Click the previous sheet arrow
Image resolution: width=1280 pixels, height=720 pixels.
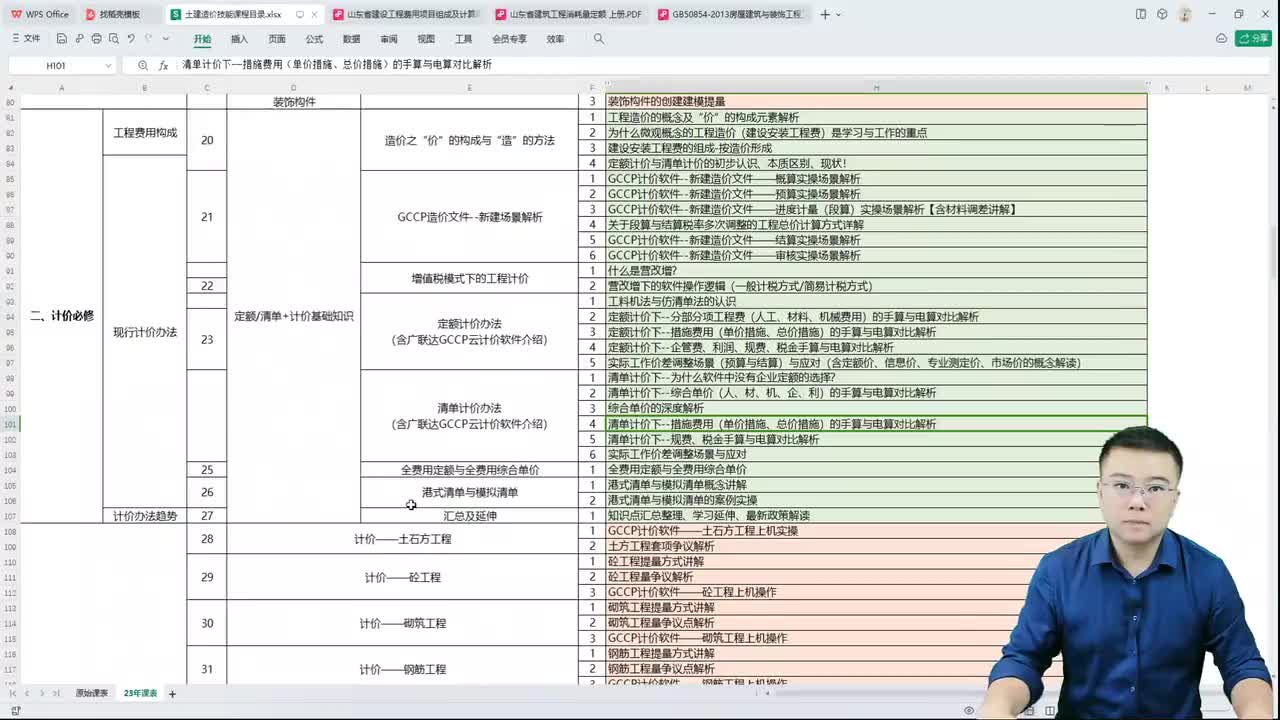[x=27, y=693]
